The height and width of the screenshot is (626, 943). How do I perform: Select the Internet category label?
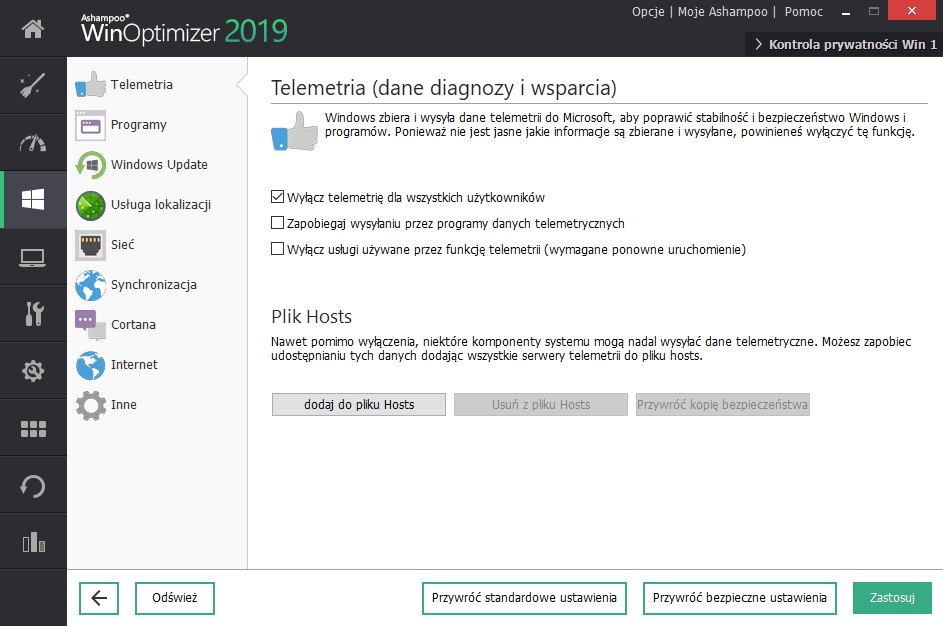[134, 365]
